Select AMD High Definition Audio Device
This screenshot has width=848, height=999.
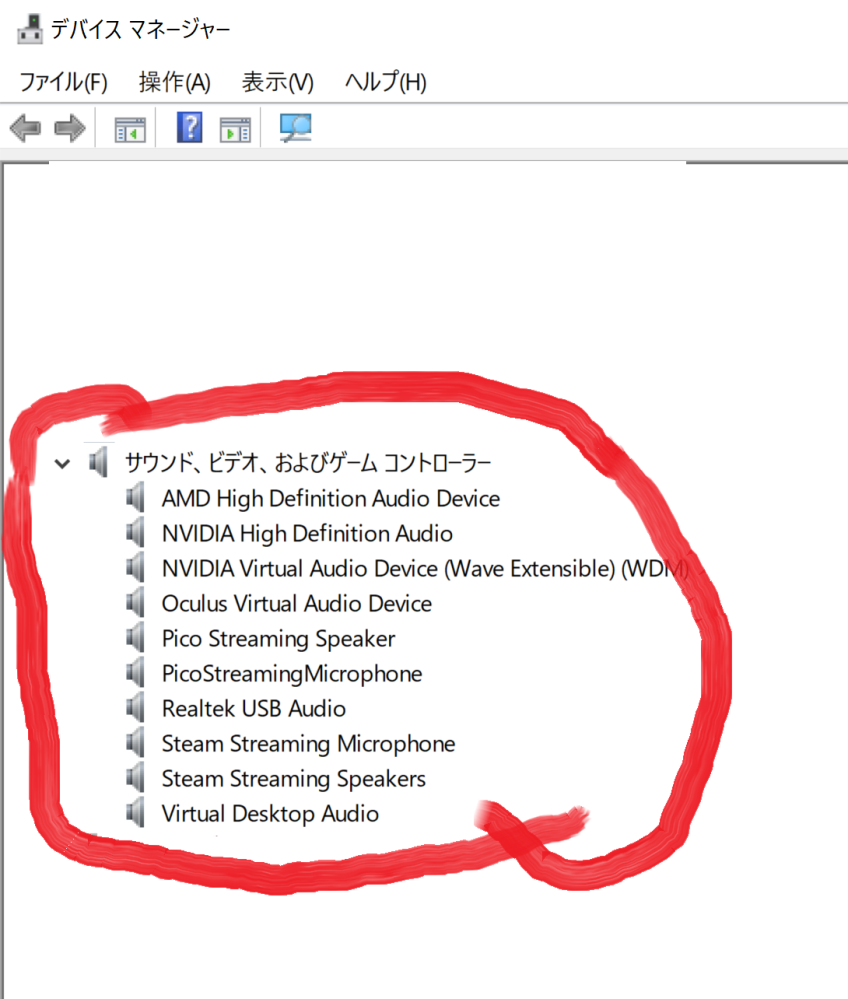tap(331, 499)
